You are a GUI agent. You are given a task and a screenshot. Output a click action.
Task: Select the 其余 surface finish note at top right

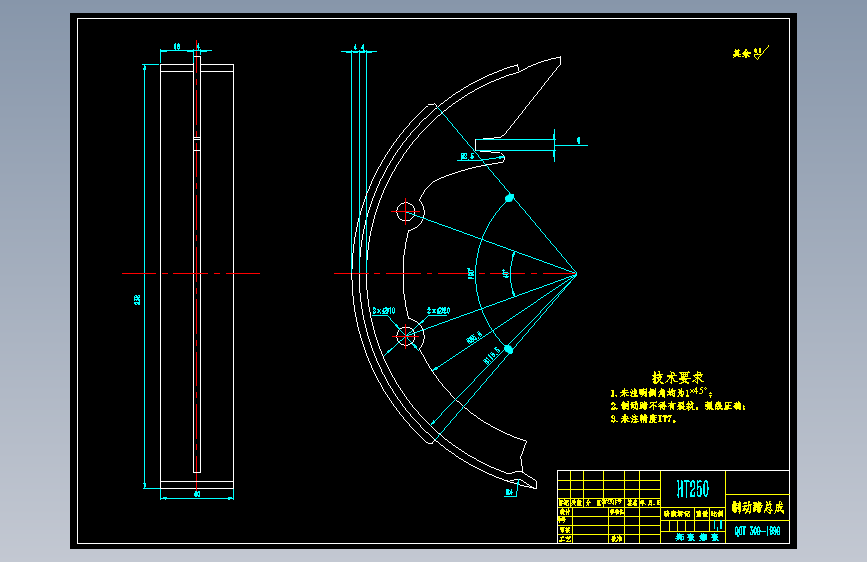tap(750, 53)
